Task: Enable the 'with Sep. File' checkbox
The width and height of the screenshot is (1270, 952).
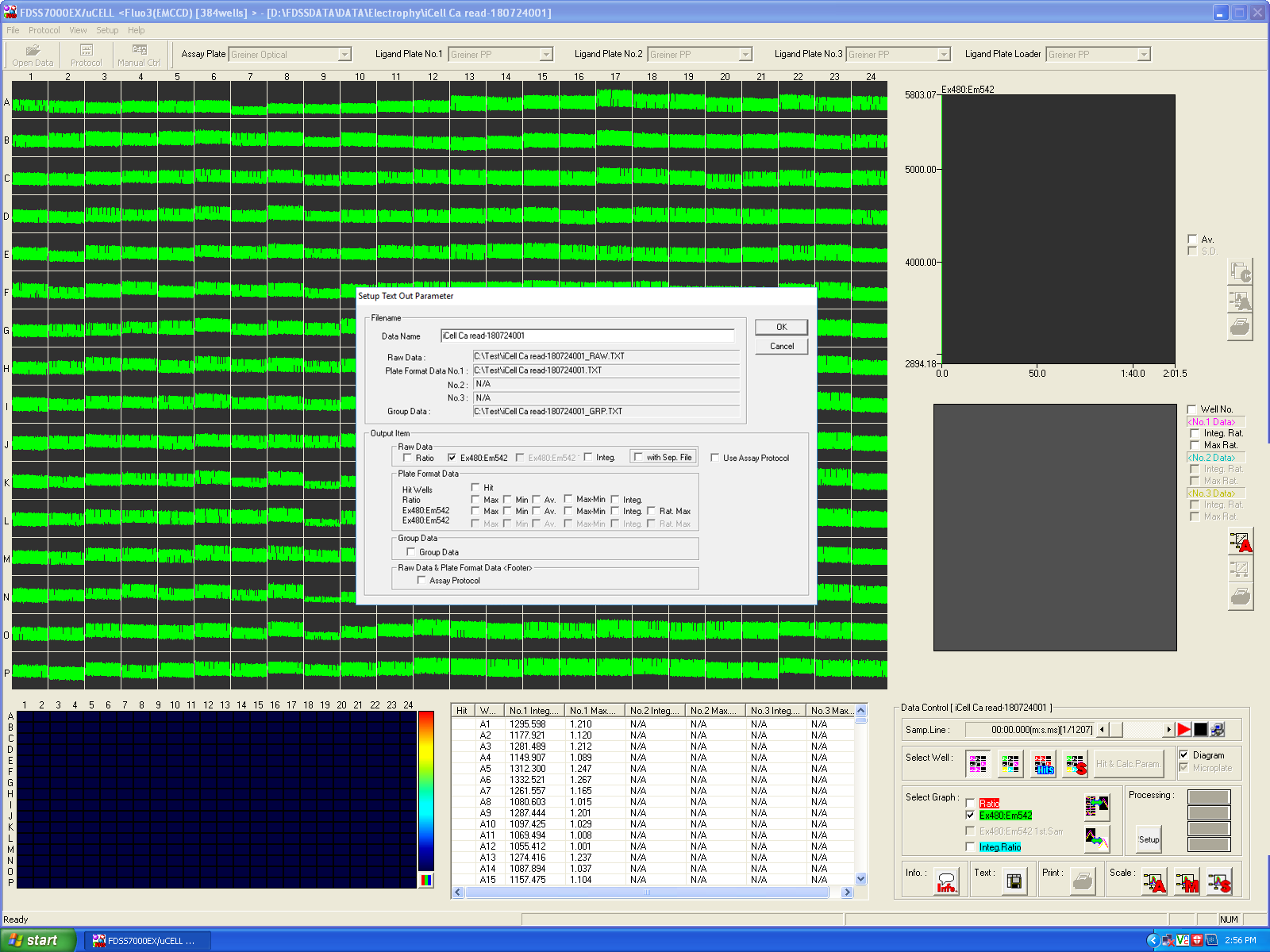Action: click(x=638, y=457)
